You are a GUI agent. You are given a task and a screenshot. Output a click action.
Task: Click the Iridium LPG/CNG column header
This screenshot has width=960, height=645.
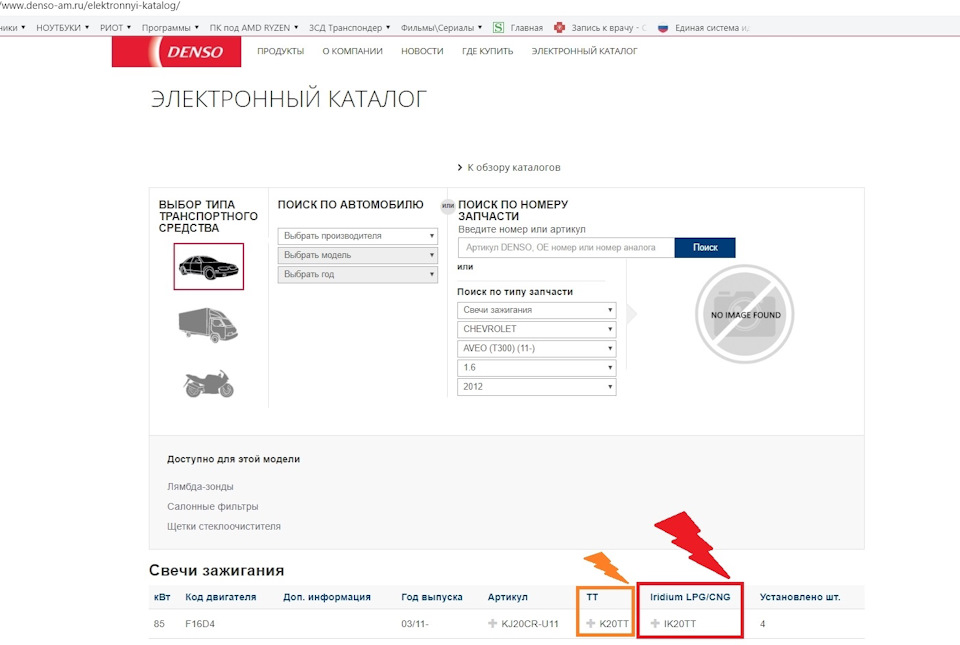tap(690, 597)
